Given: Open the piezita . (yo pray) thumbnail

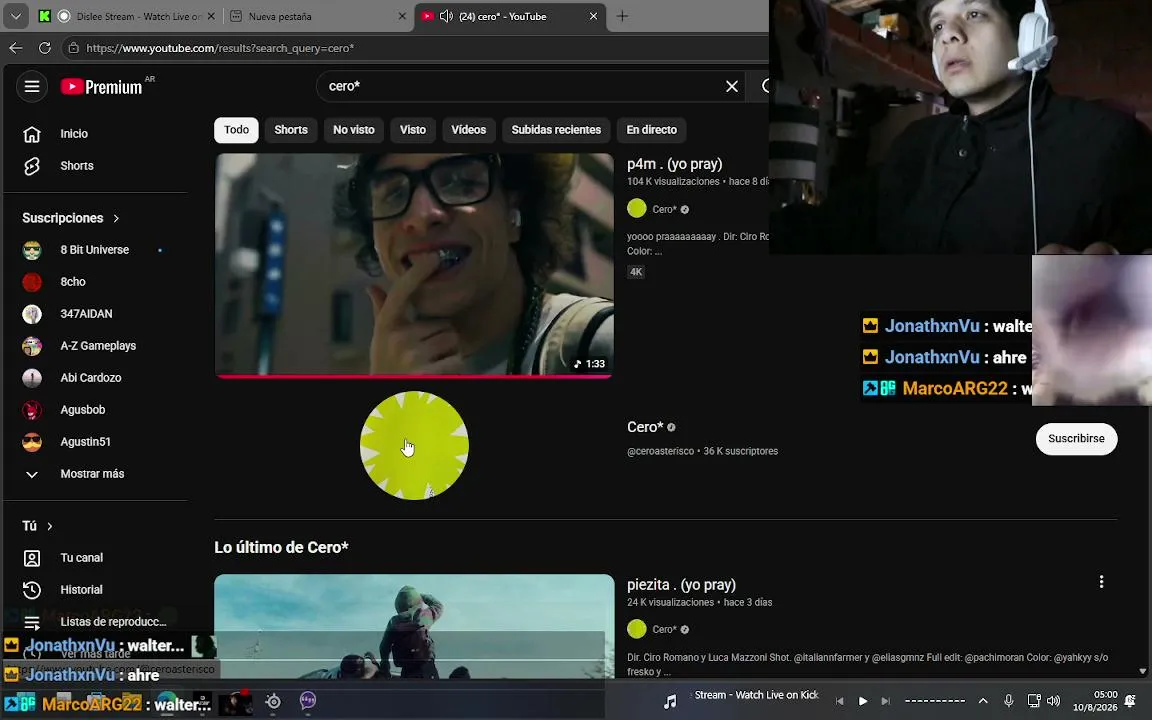Looking at the screenshot, I should pos(414,626).
